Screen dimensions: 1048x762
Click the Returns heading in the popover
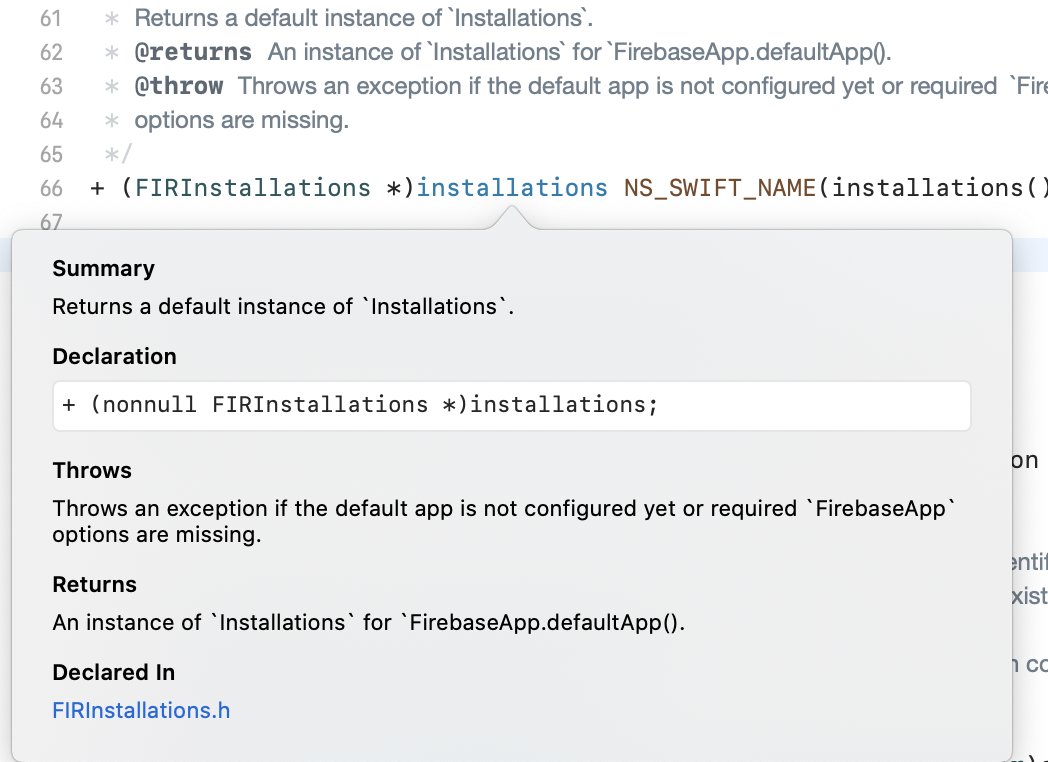94,585
